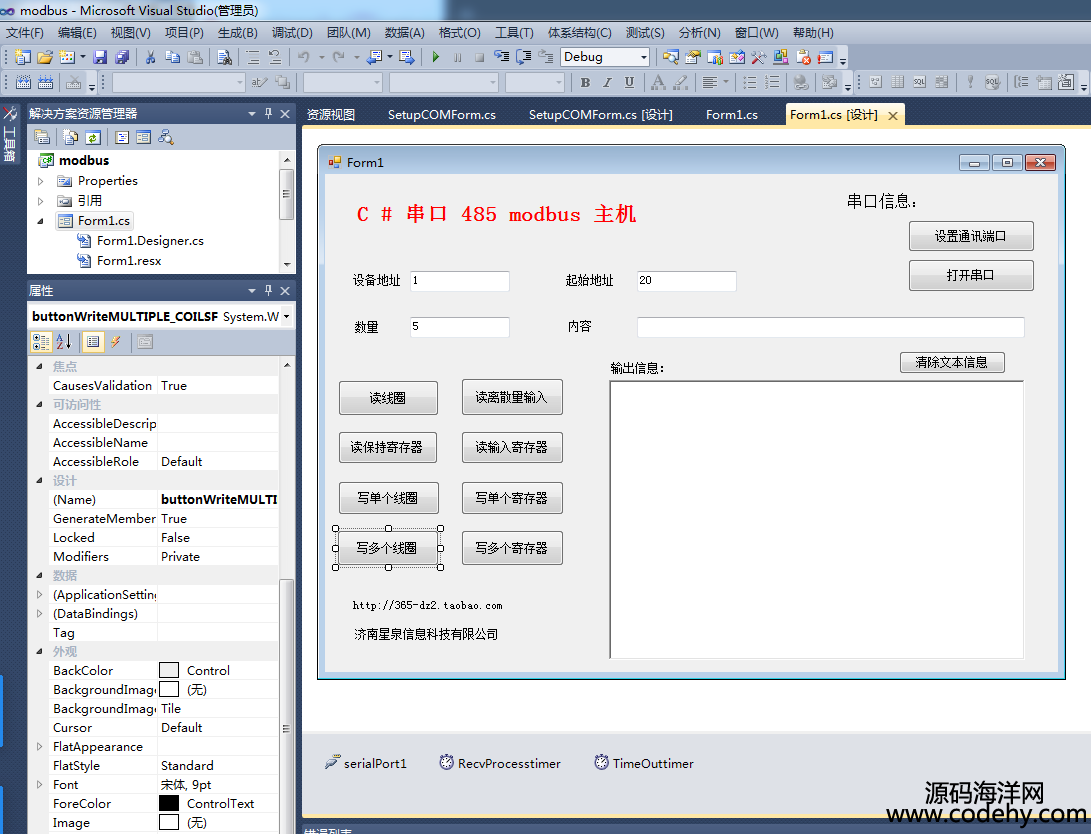Sort properties alphabetically with A-Z icon

click(63, 342)
